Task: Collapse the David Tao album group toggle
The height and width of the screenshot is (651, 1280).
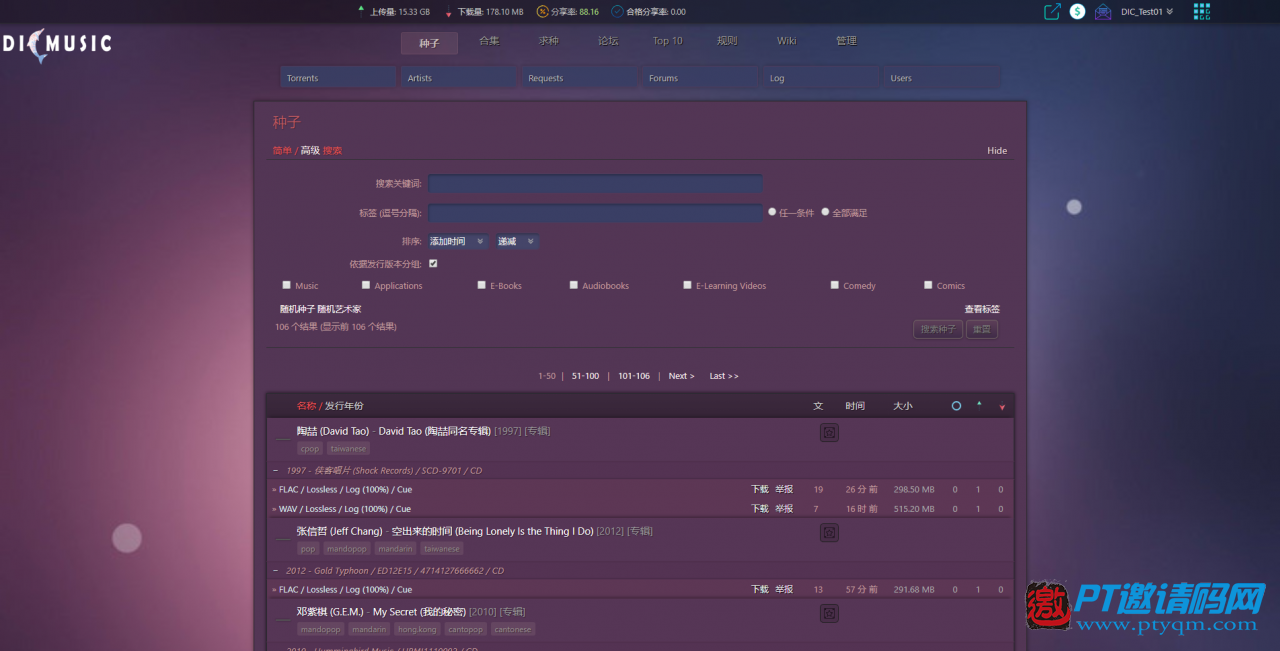Action: (x=283, y=438)
